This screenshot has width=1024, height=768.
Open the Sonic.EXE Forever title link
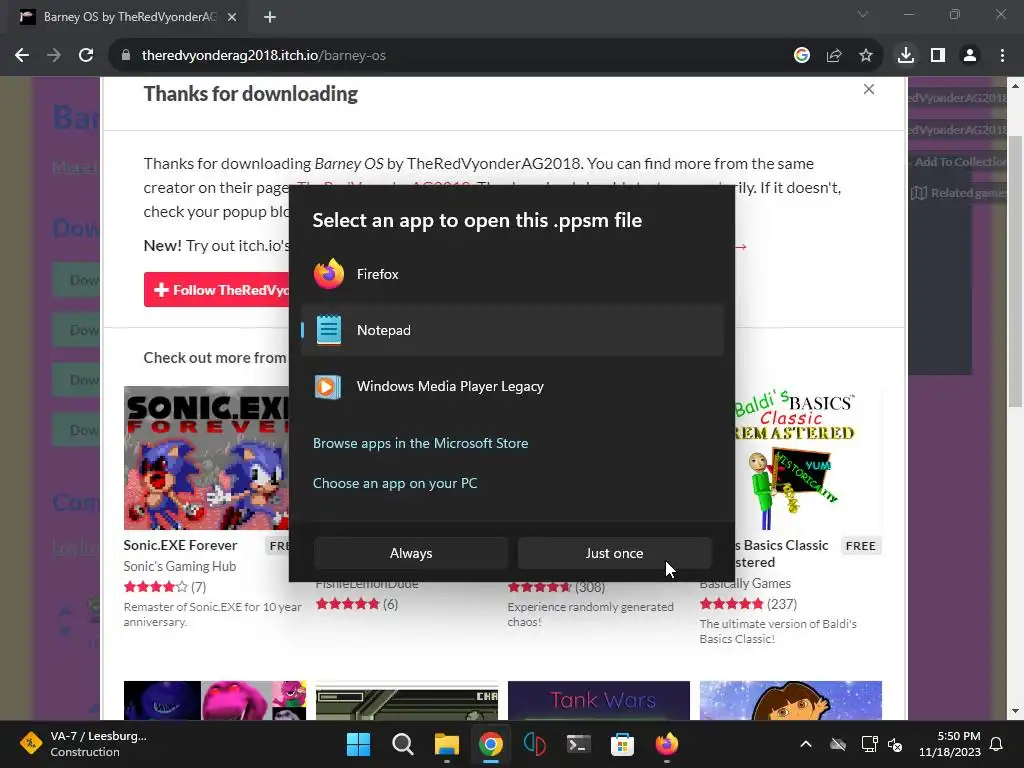(x=180, y=545)
